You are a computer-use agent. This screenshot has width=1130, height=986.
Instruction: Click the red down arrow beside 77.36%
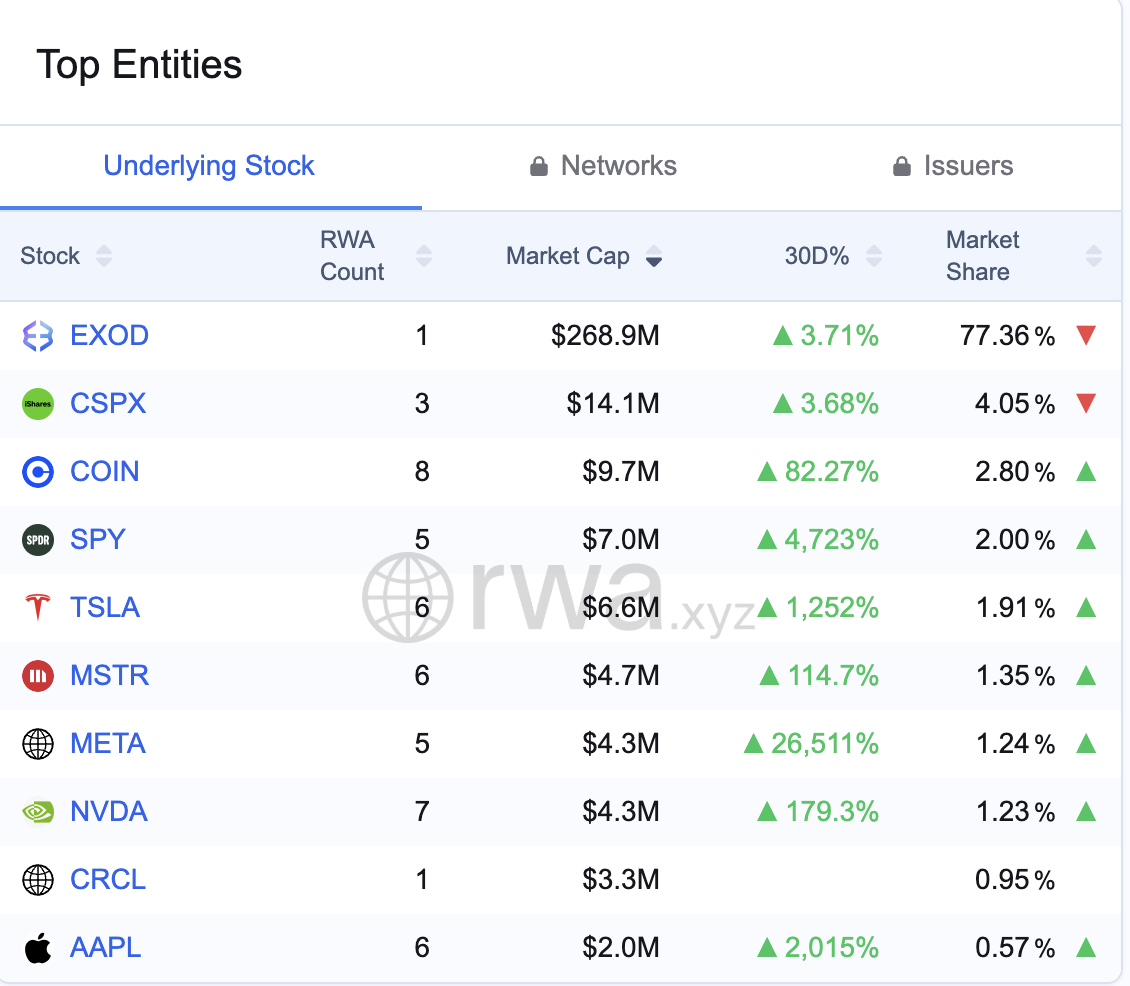1086,335
